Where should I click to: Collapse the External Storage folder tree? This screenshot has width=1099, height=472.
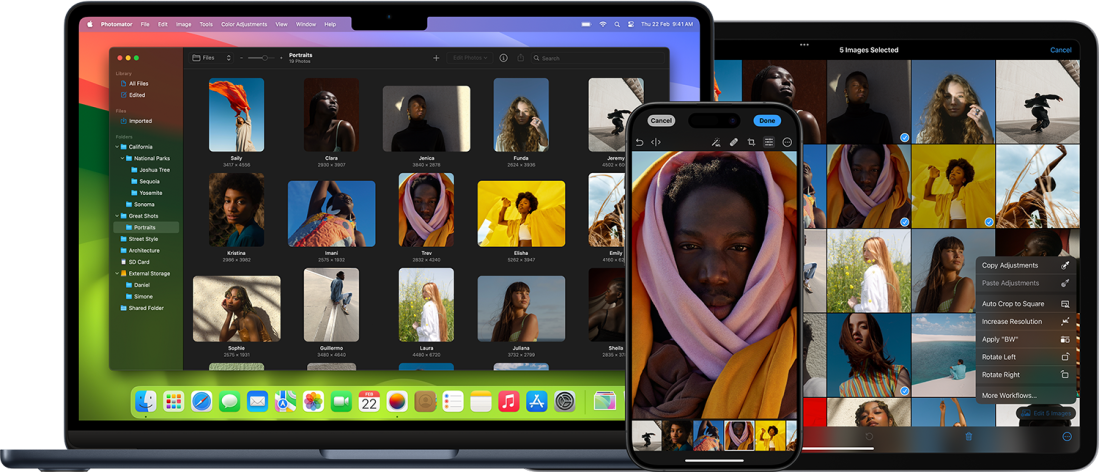[x=117, y=273]
